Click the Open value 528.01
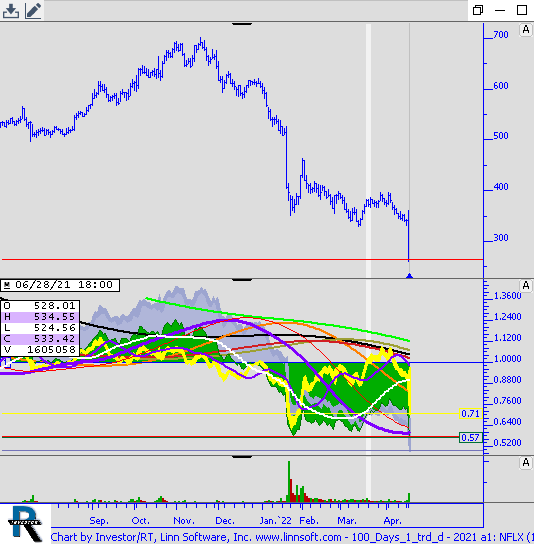Image resolution: width=534 pixels, height=544 pixels. [x=54, y=306]
